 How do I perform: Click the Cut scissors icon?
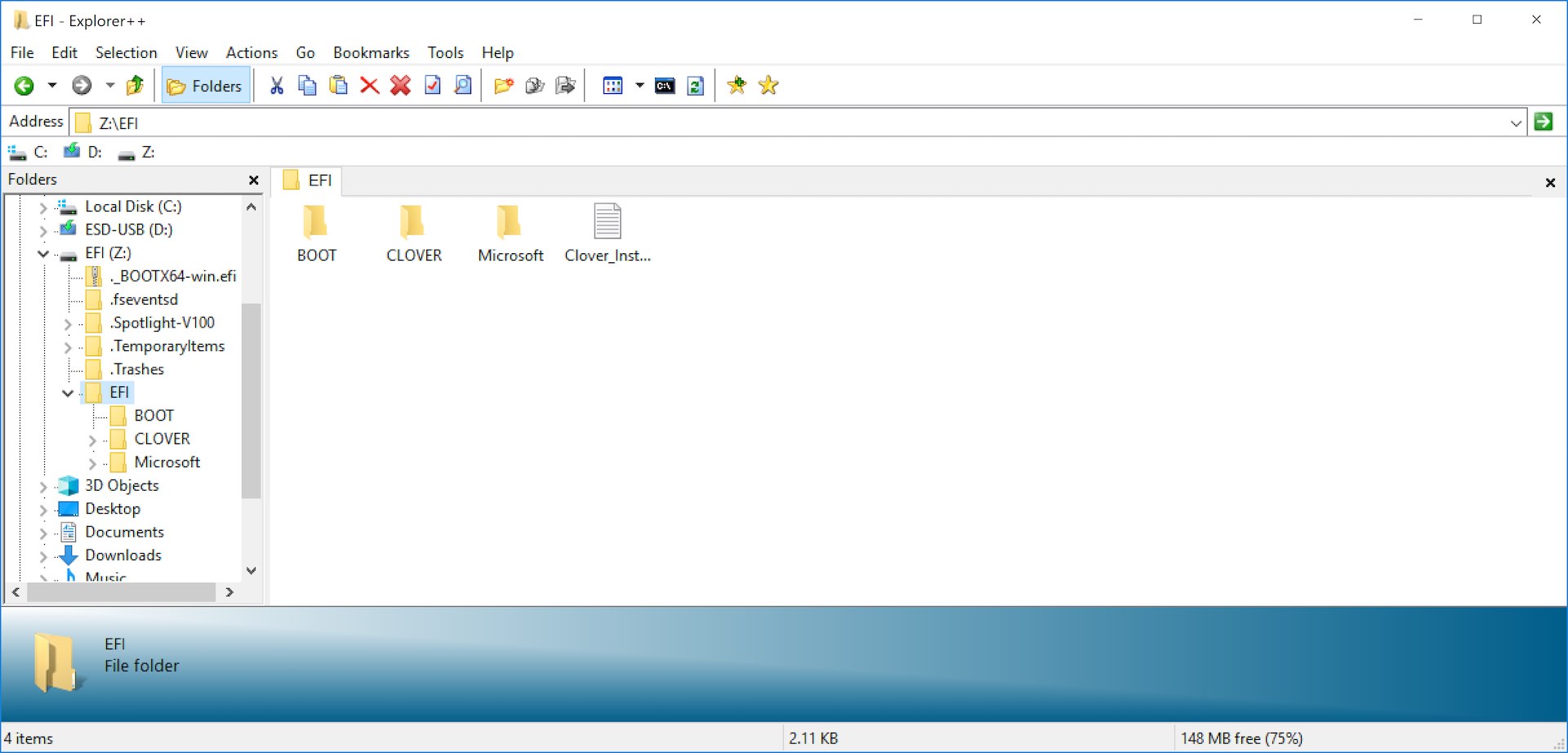pyautogui.click(x=277, y=86)
